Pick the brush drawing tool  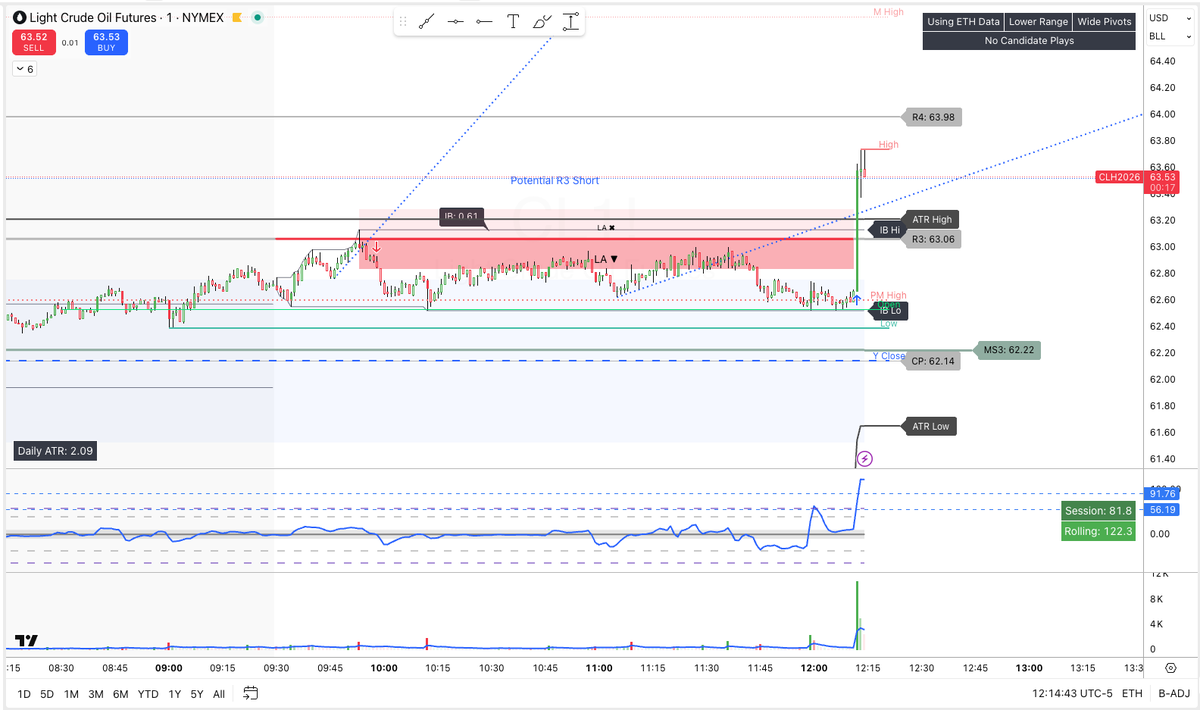point(542,21)
